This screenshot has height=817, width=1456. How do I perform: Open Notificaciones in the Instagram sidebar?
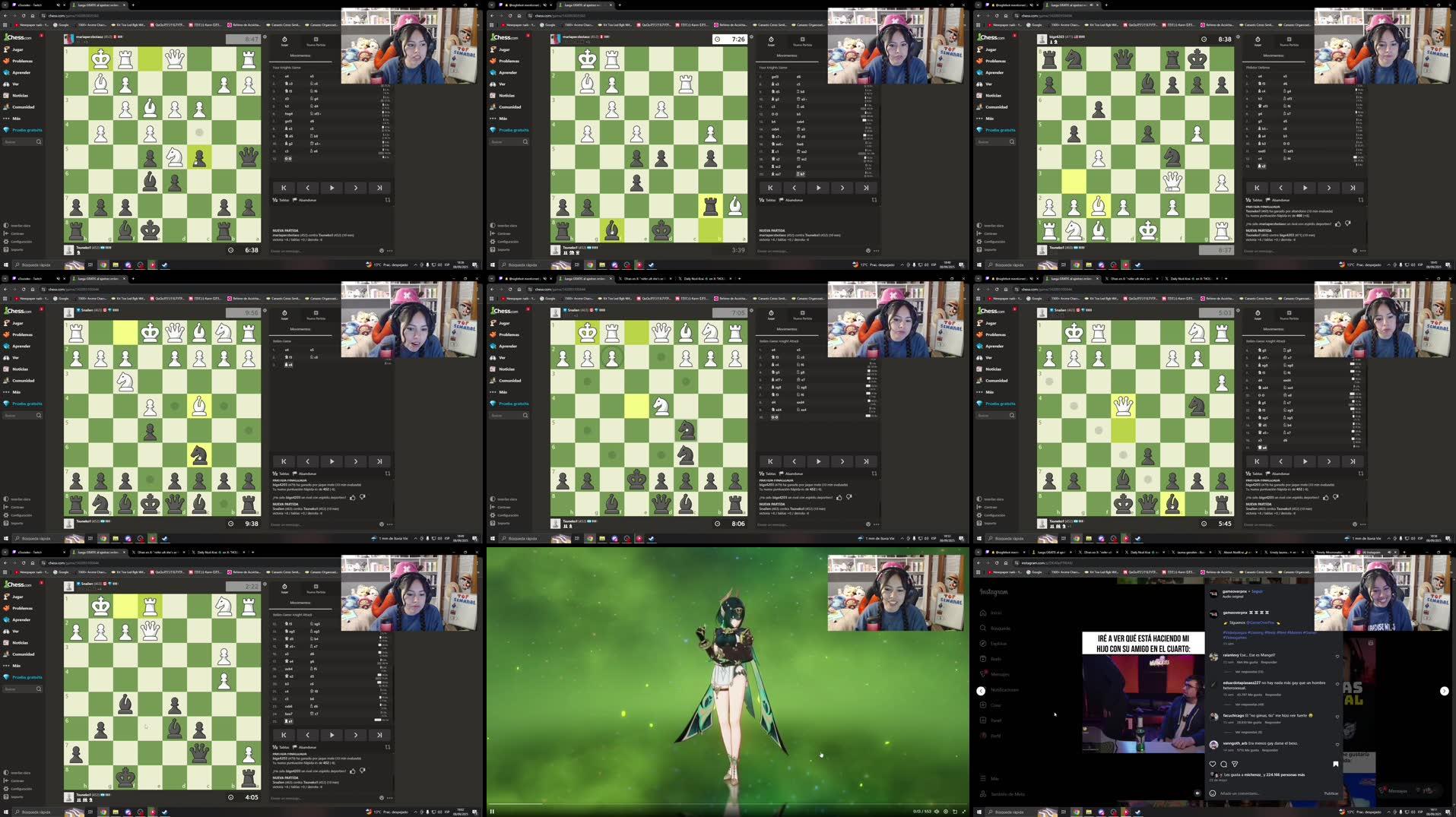click(x=999, y=690)
